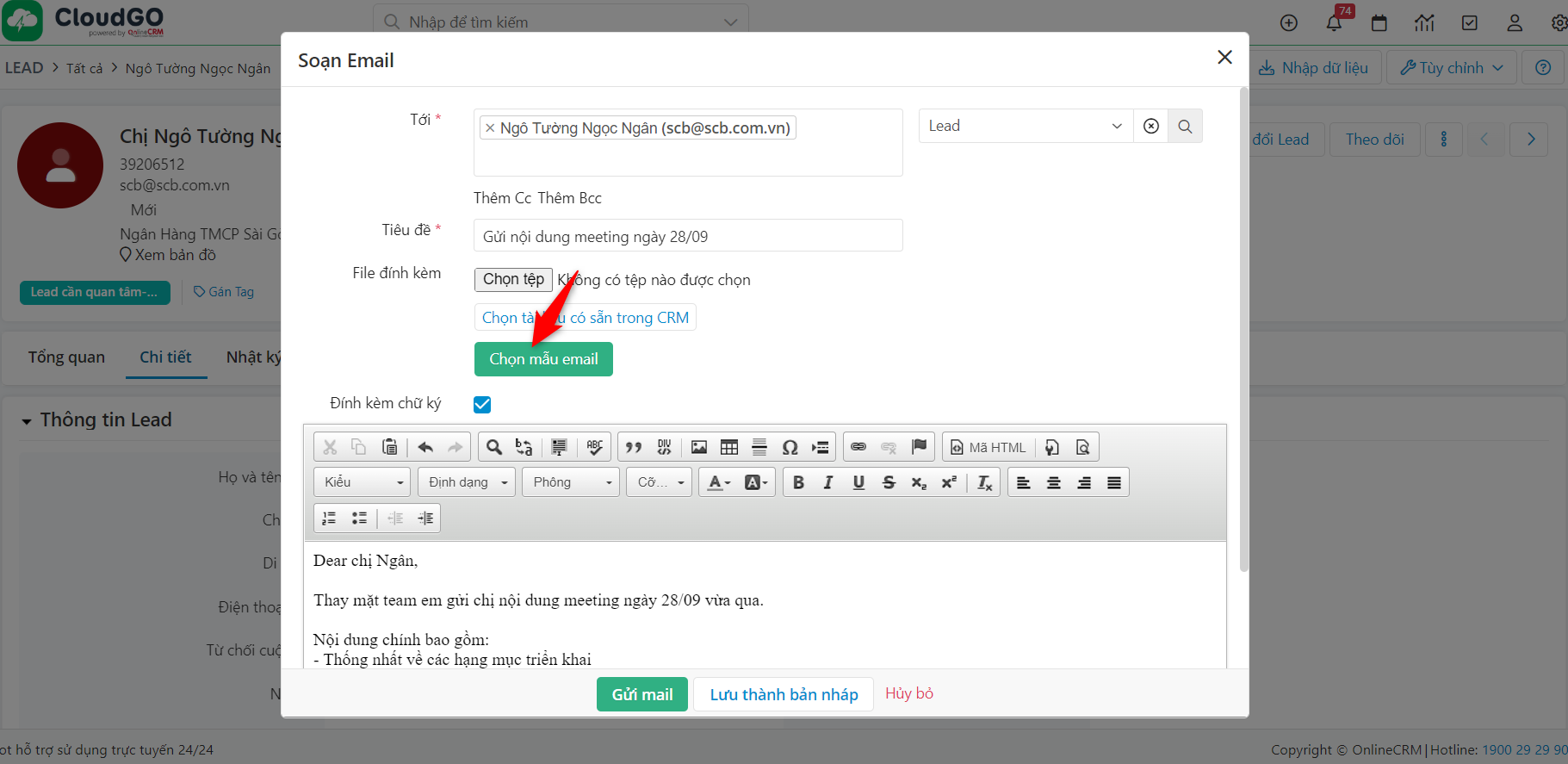Collapse the Thông tin Lead section
1568x764 pixels.
27,421
